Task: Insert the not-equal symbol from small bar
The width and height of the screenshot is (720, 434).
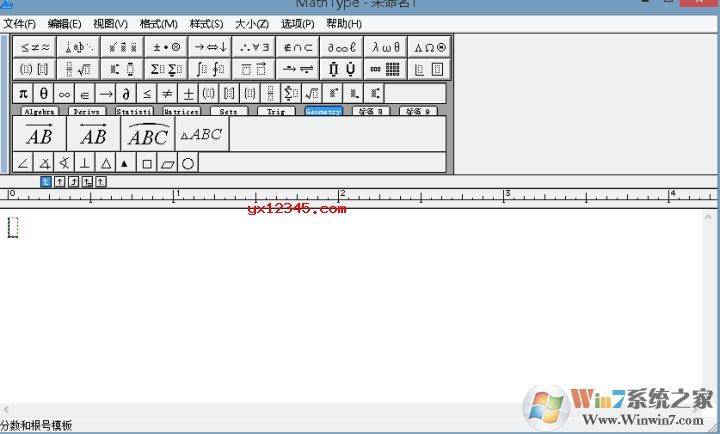Action: [168, 94]
